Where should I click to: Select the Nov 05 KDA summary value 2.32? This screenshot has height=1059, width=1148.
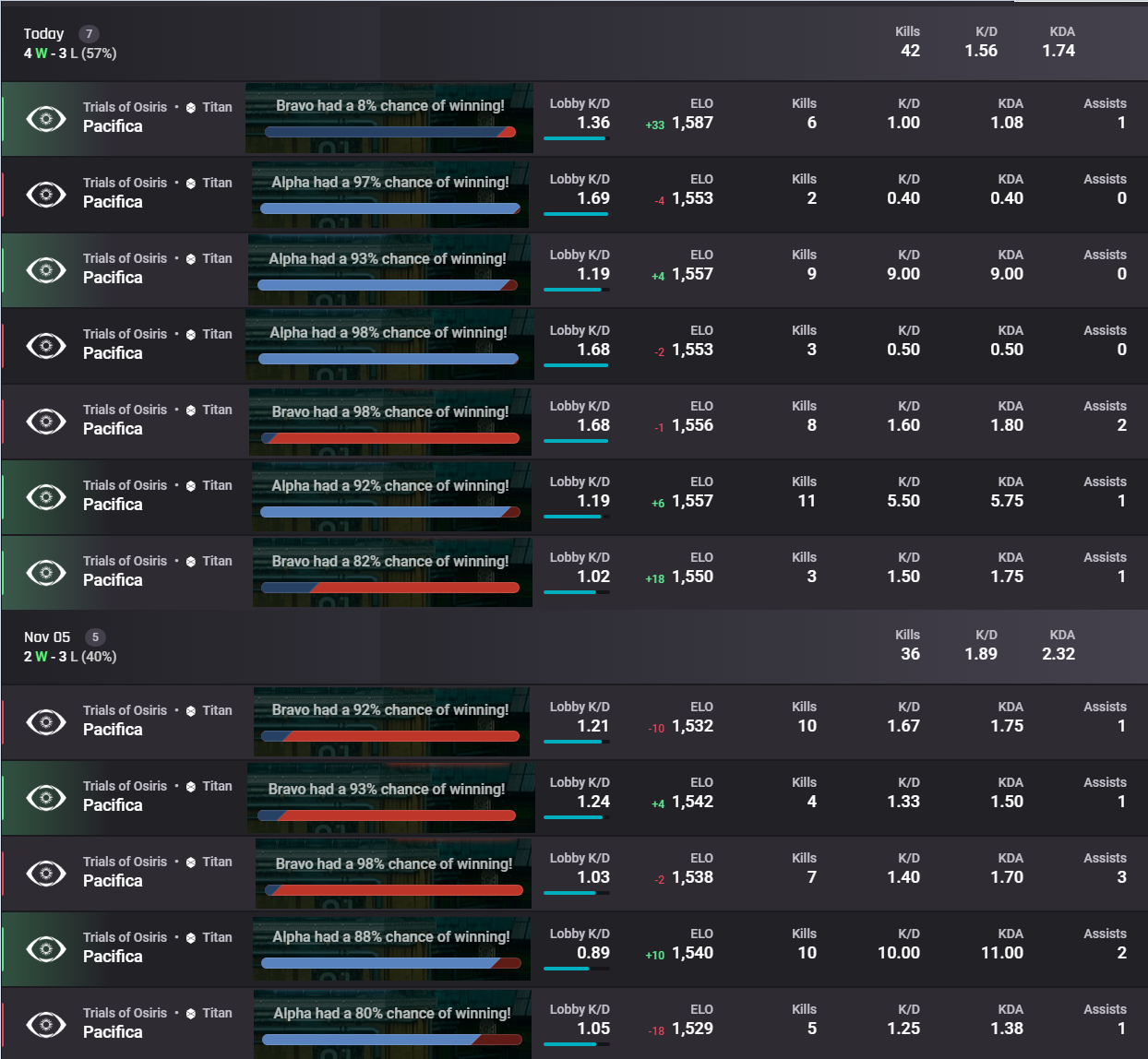[x=1058, y=654]
